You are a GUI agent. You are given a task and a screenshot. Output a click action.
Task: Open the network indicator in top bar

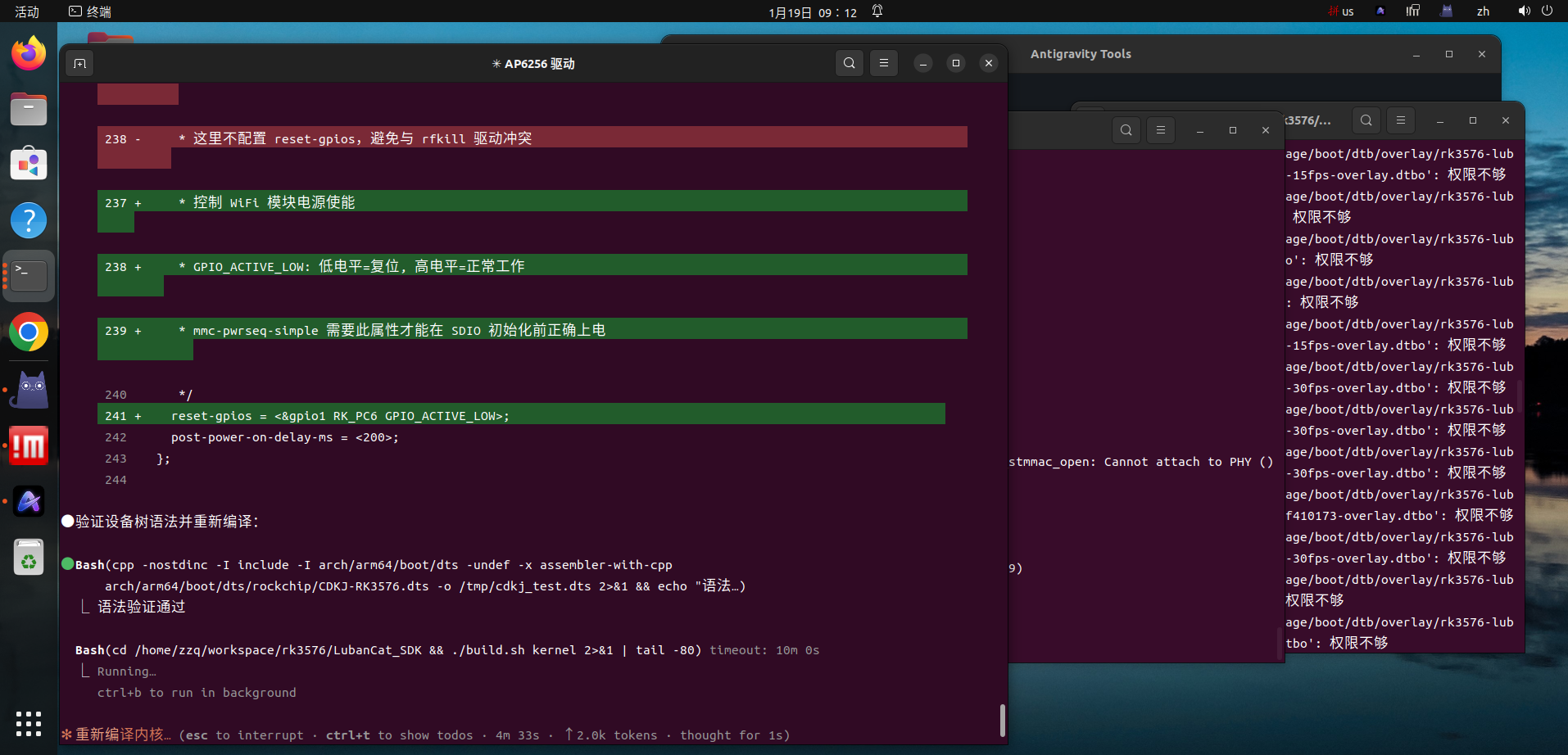[1413, 11]
